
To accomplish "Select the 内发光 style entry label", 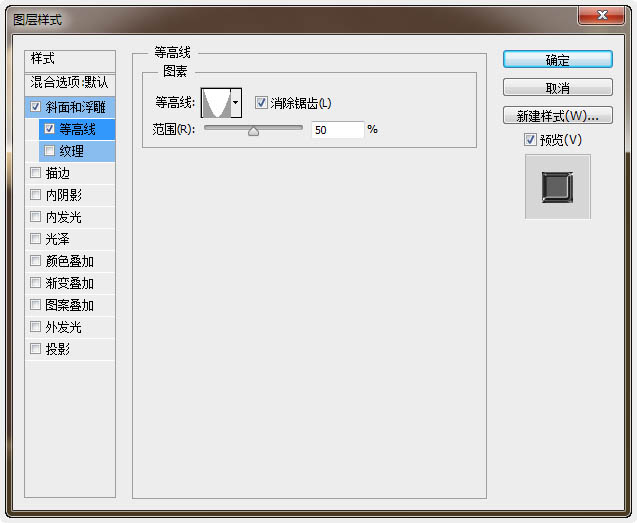I will pos(63,217).
